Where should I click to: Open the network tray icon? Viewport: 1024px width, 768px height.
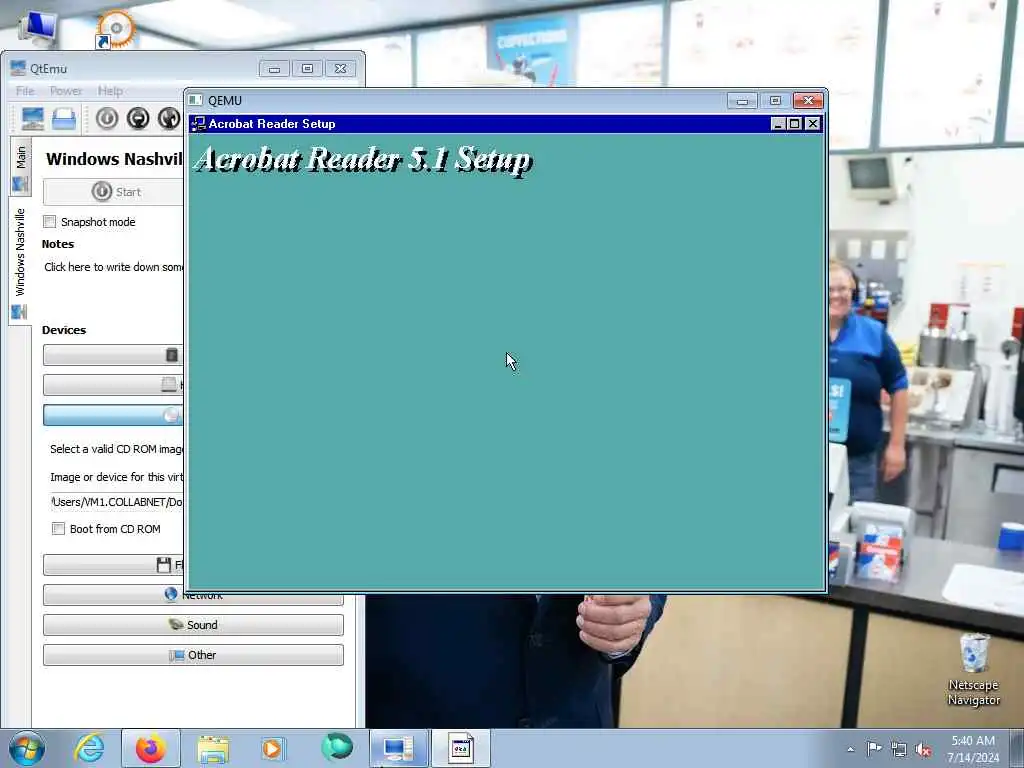[899, 750]
